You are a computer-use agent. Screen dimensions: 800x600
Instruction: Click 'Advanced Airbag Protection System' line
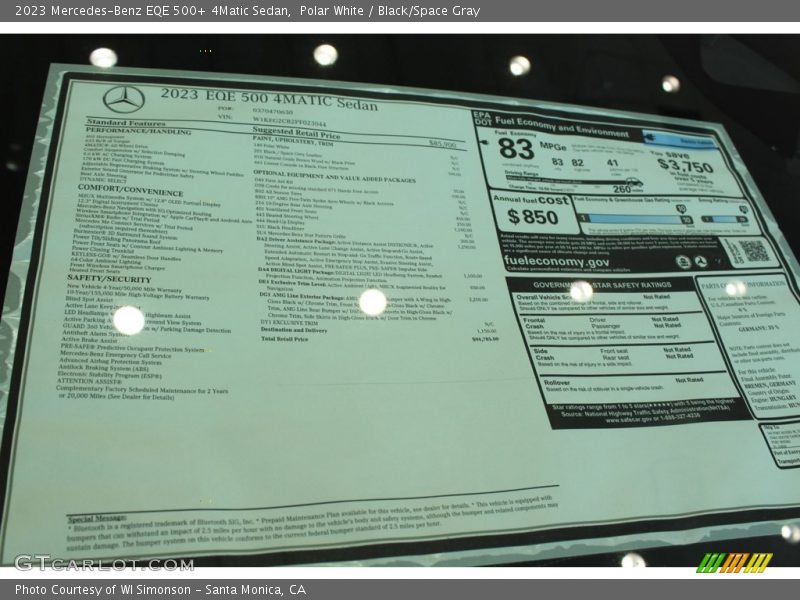click(110, 361)
